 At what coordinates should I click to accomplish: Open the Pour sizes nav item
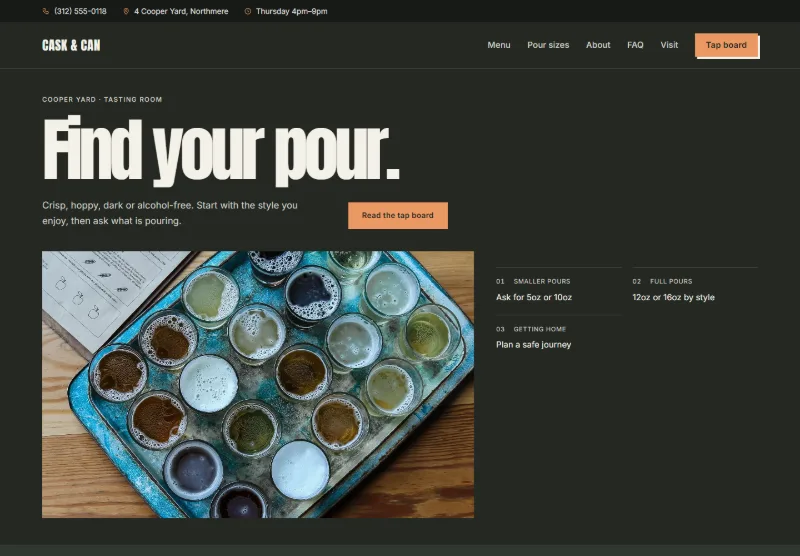[x=548, y=45]
